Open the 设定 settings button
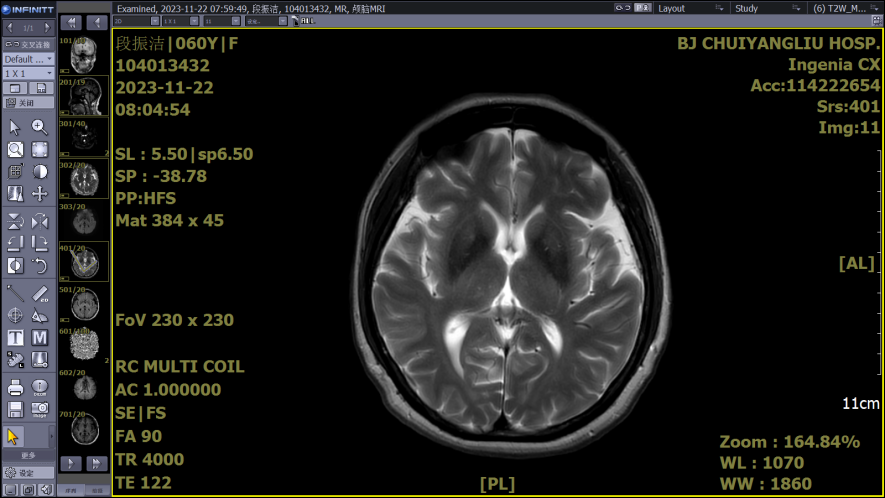 (x=27, y=473)
